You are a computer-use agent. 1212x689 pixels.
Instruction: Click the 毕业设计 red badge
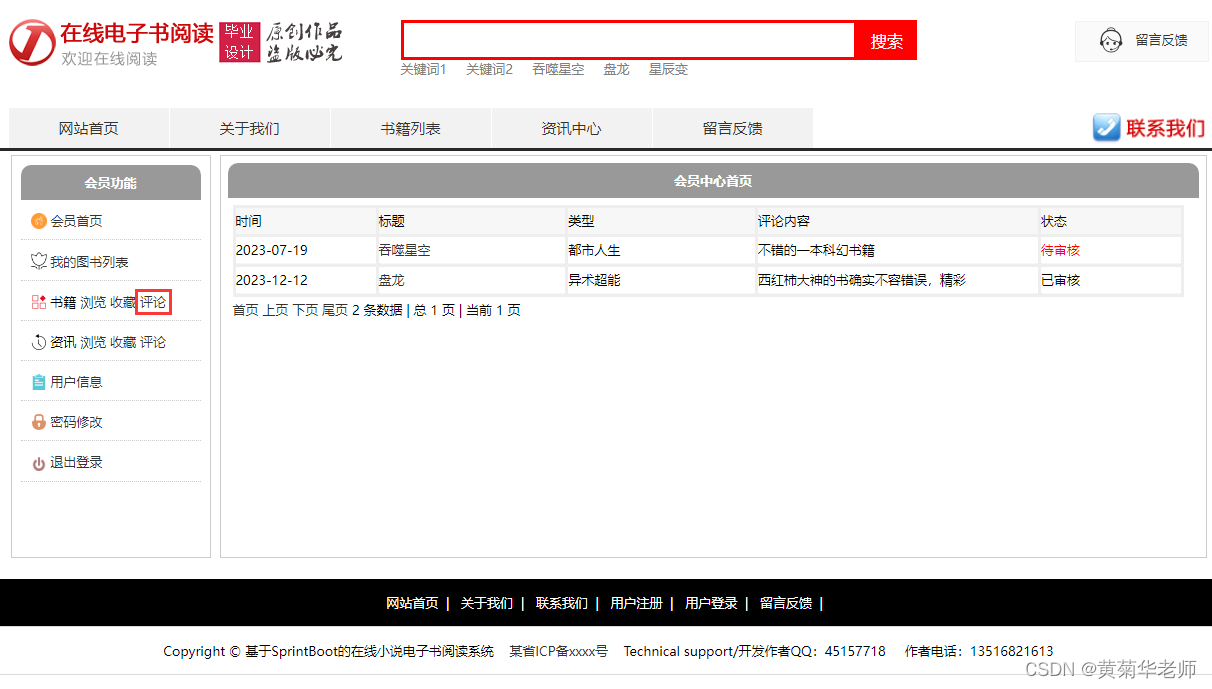click(239, 42)
